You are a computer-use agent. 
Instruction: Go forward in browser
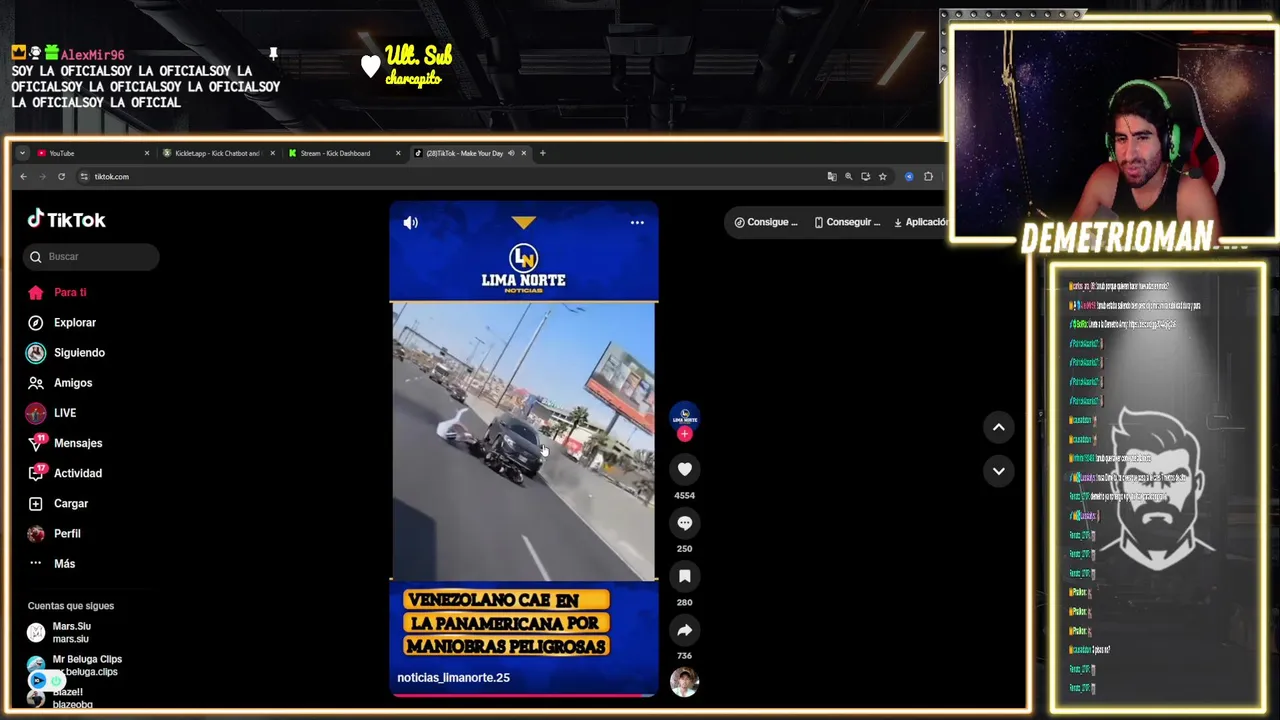[x=42, y=176]
